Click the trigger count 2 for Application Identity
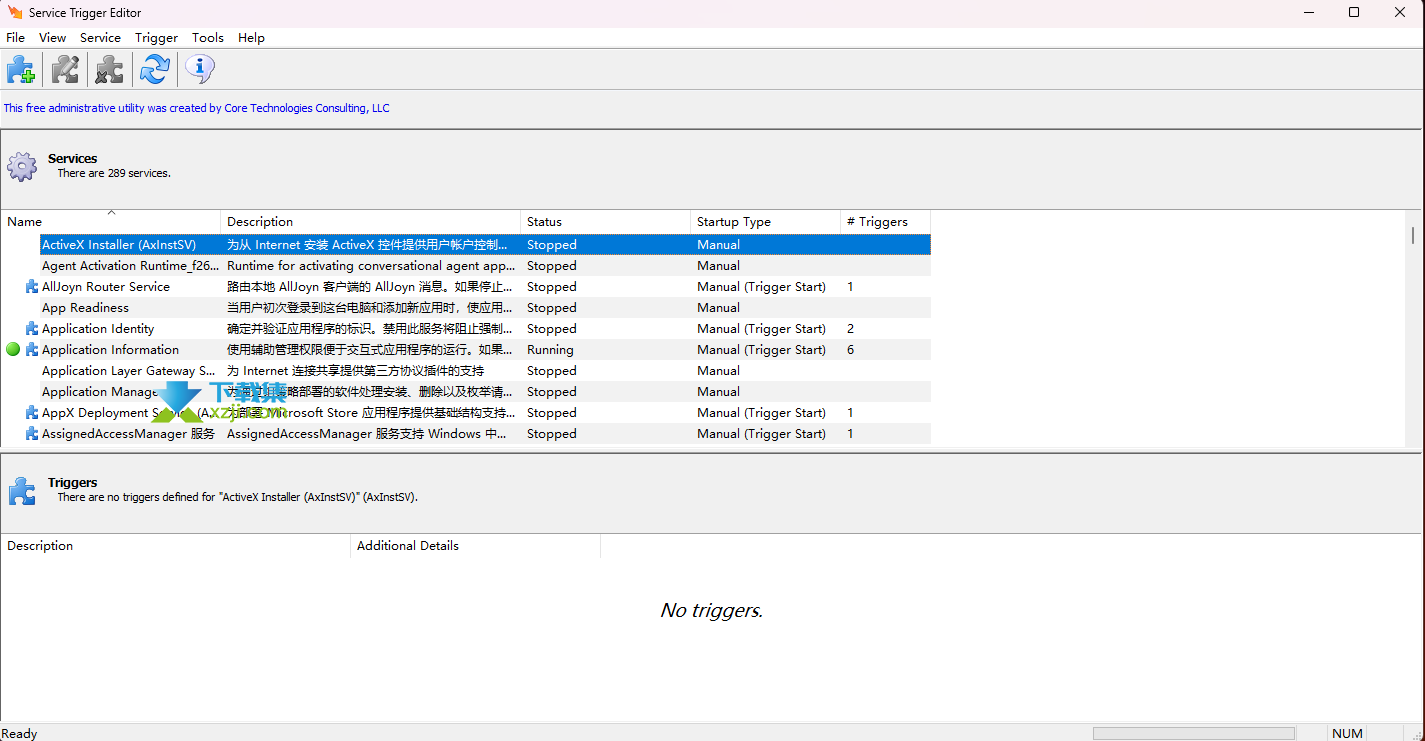The width and height of the screenshot is (1425, 741). pyautogui.click(x=851, y=329)
